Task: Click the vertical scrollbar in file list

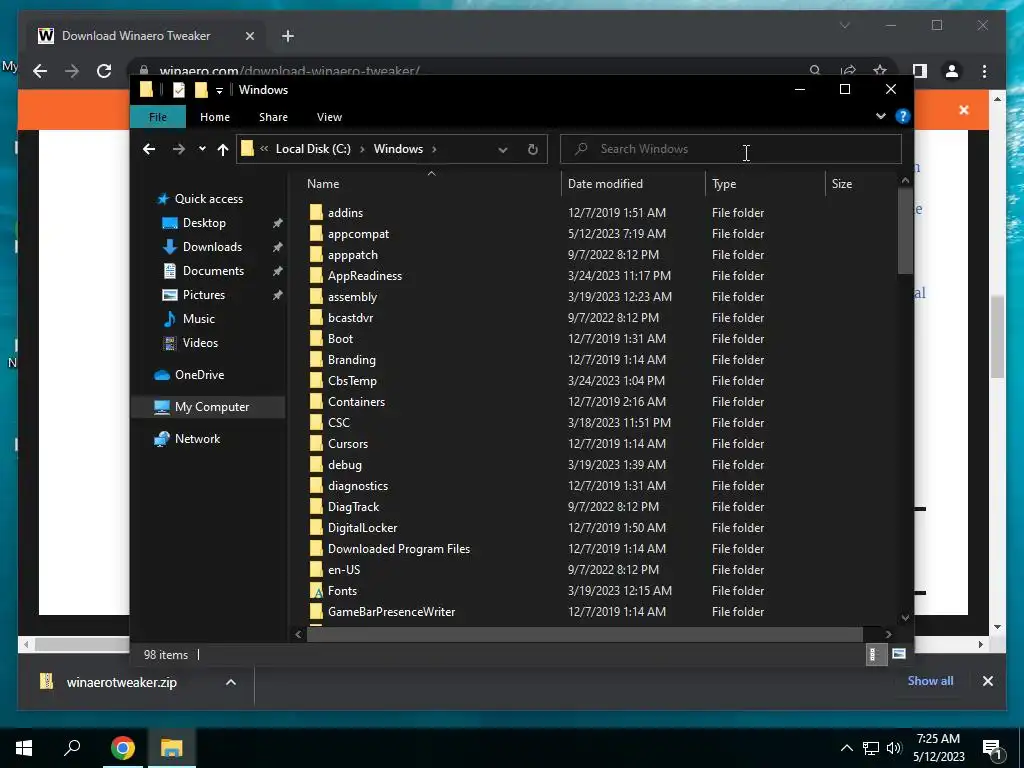Action: coord(905,232)
